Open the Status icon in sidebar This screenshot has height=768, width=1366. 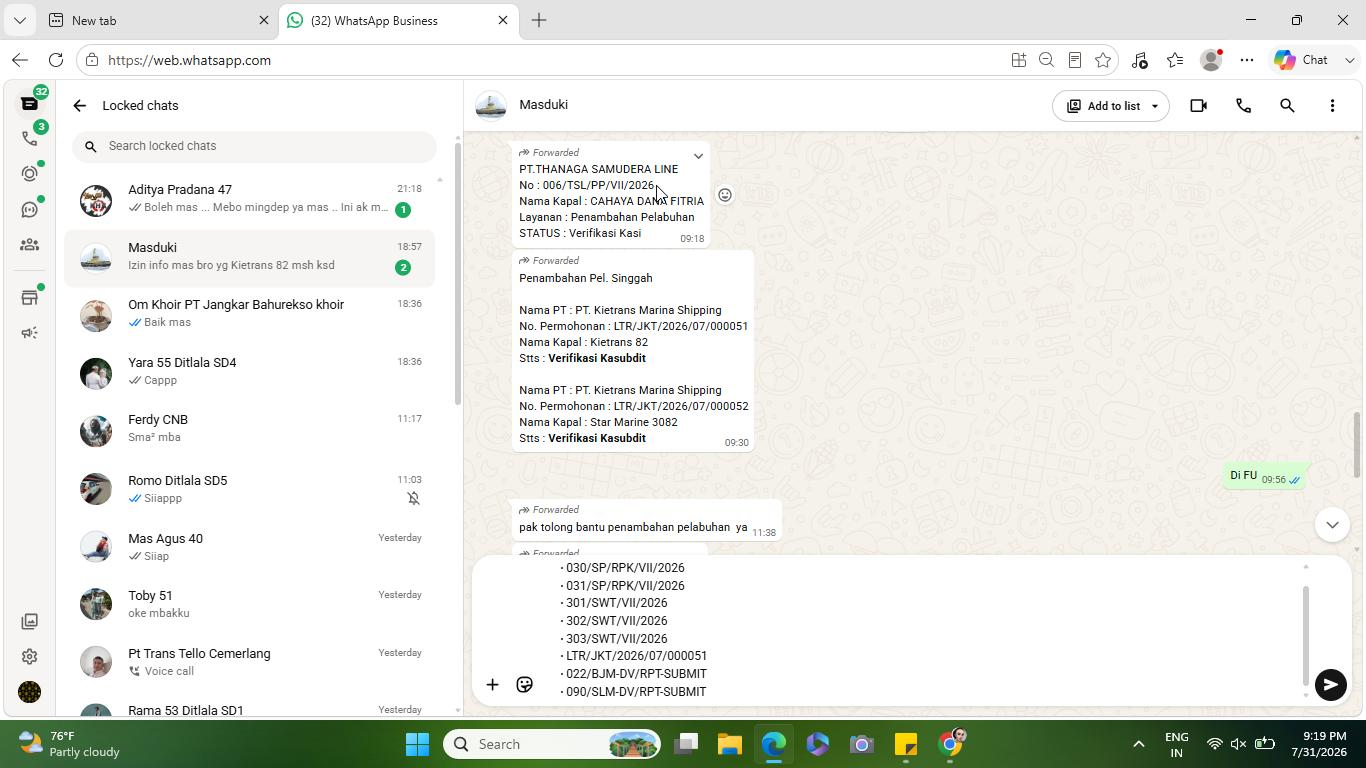(x=29, y=173)
